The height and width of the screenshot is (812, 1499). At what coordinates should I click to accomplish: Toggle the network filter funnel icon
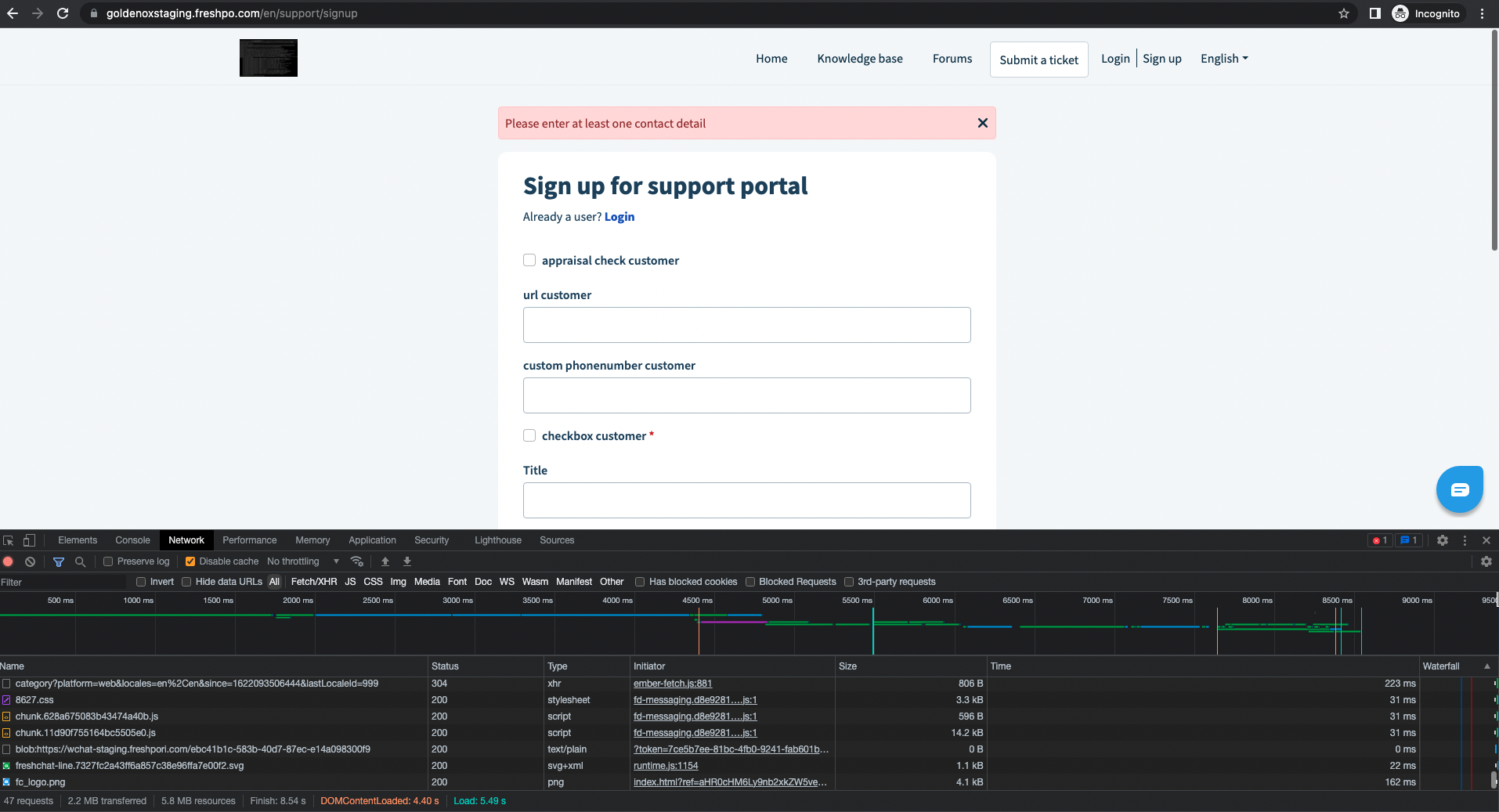pyautogui.click(x=59, y=561)
